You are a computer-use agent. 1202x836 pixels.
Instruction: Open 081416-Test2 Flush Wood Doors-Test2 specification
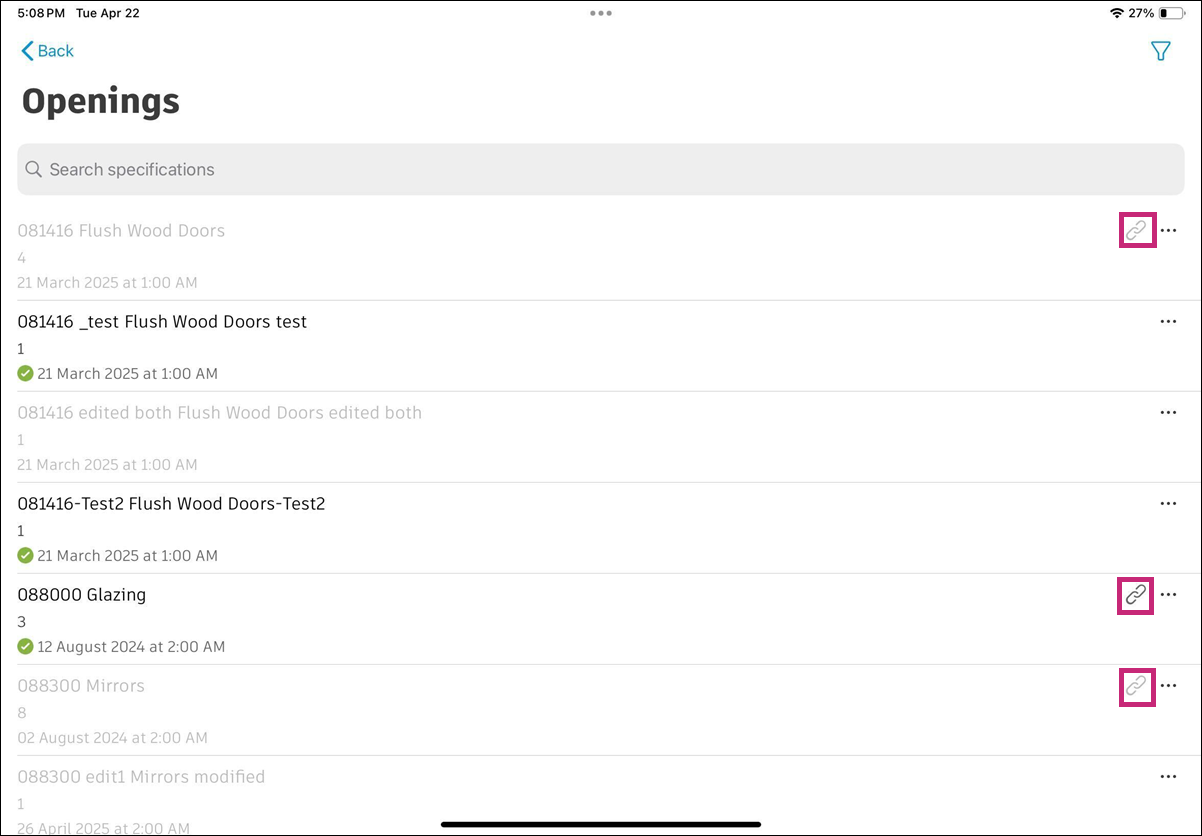tap(171, 504)
